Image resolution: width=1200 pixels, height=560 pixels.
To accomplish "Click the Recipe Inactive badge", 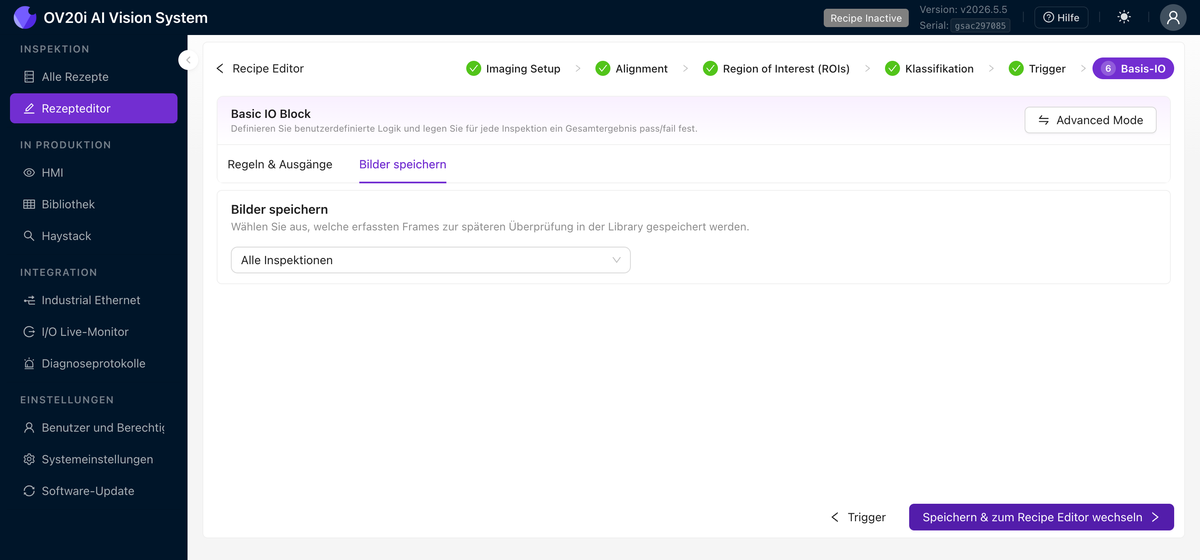I will click(866, 18).
